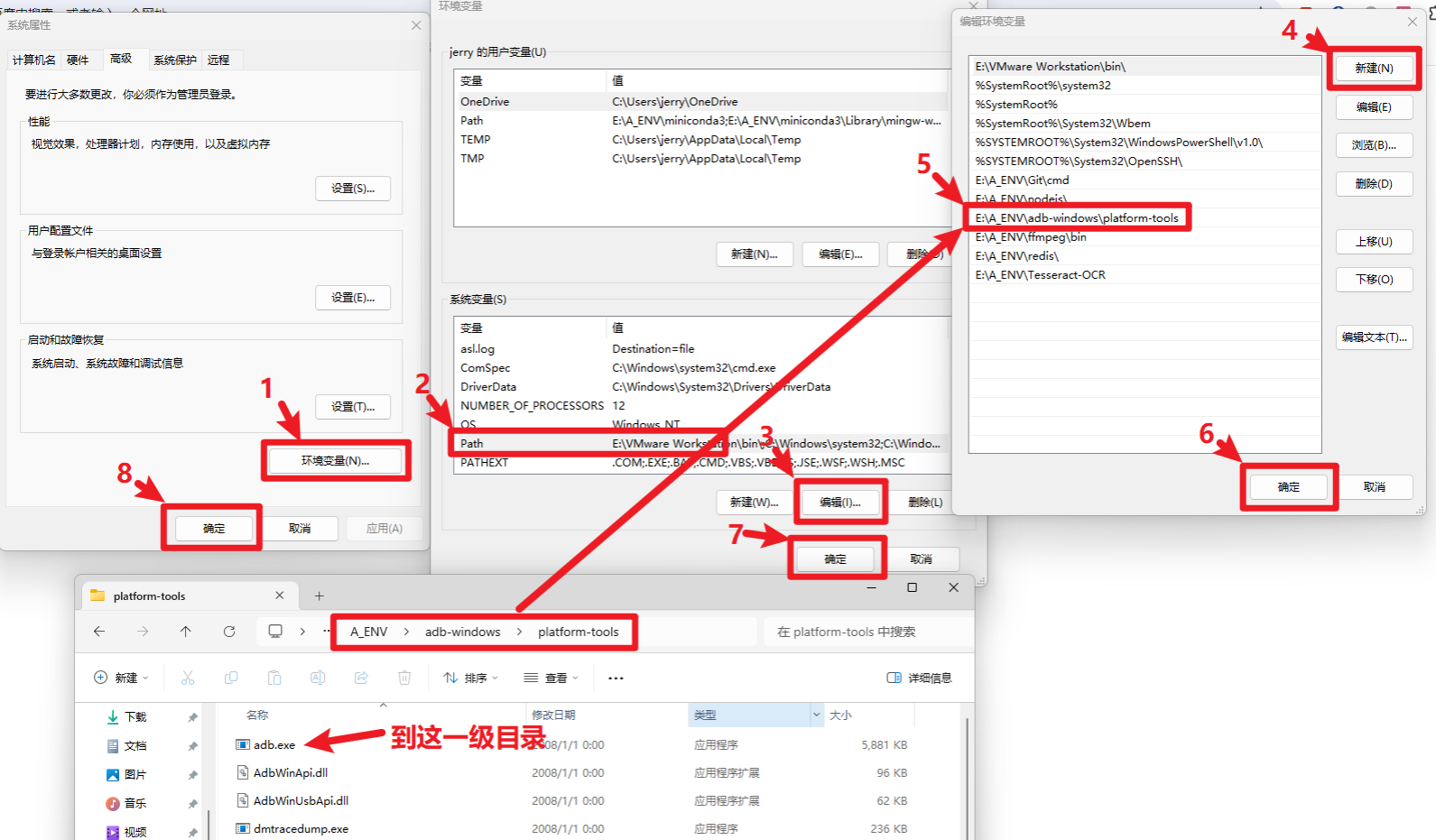Confirm 编辑环境变量 dialog with 确定

1289,487
